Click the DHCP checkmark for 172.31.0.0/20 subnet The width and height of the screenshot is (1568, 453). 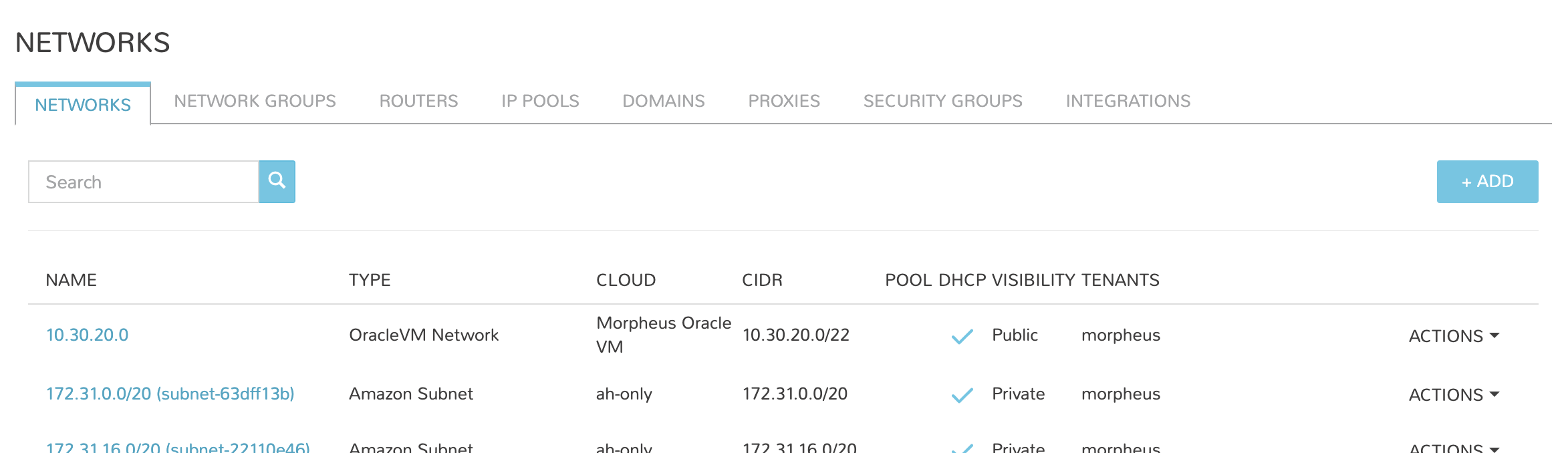[962, 395]
